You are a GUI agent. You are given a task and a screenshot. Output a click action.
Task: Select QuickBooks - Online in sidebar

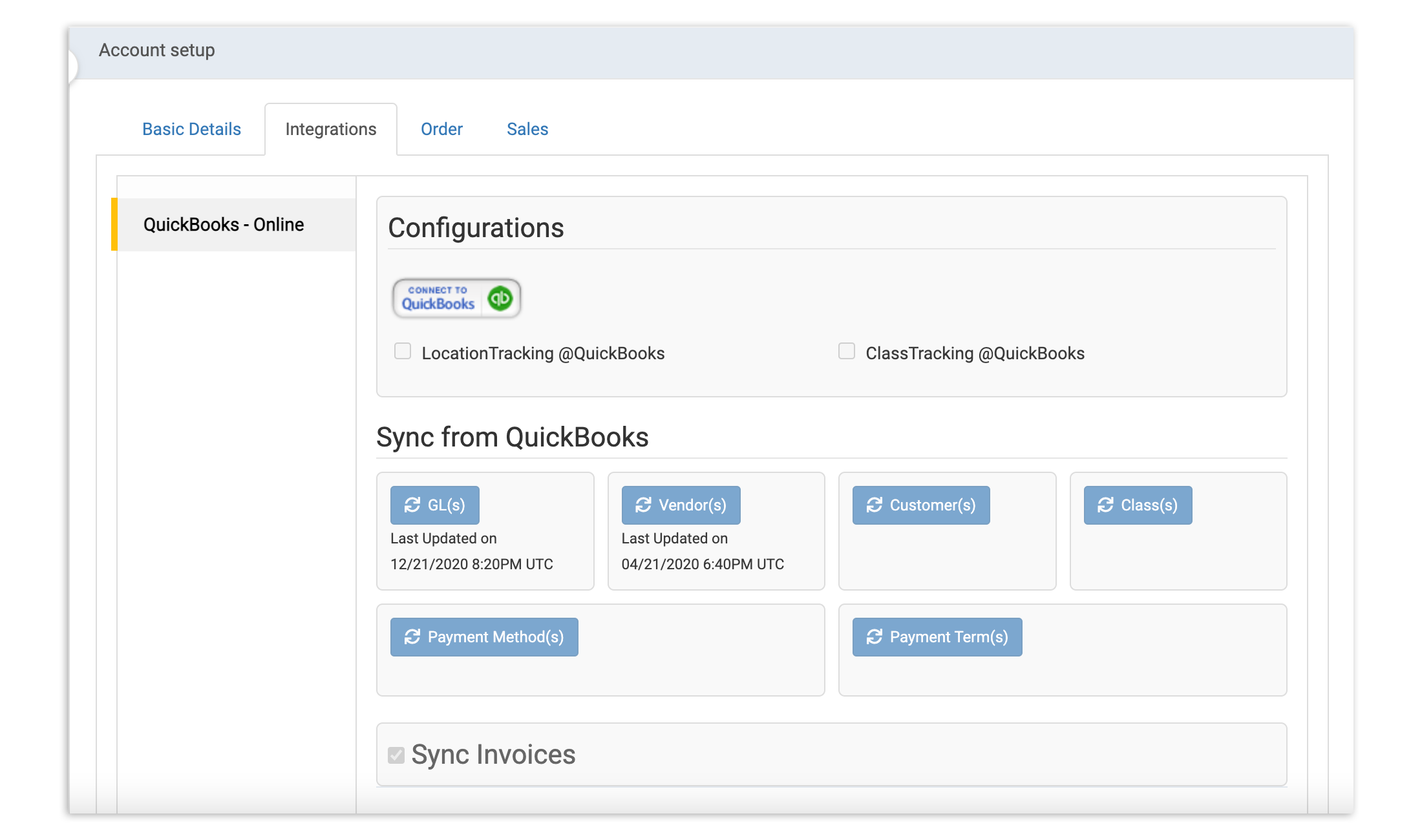coord(224,225)
